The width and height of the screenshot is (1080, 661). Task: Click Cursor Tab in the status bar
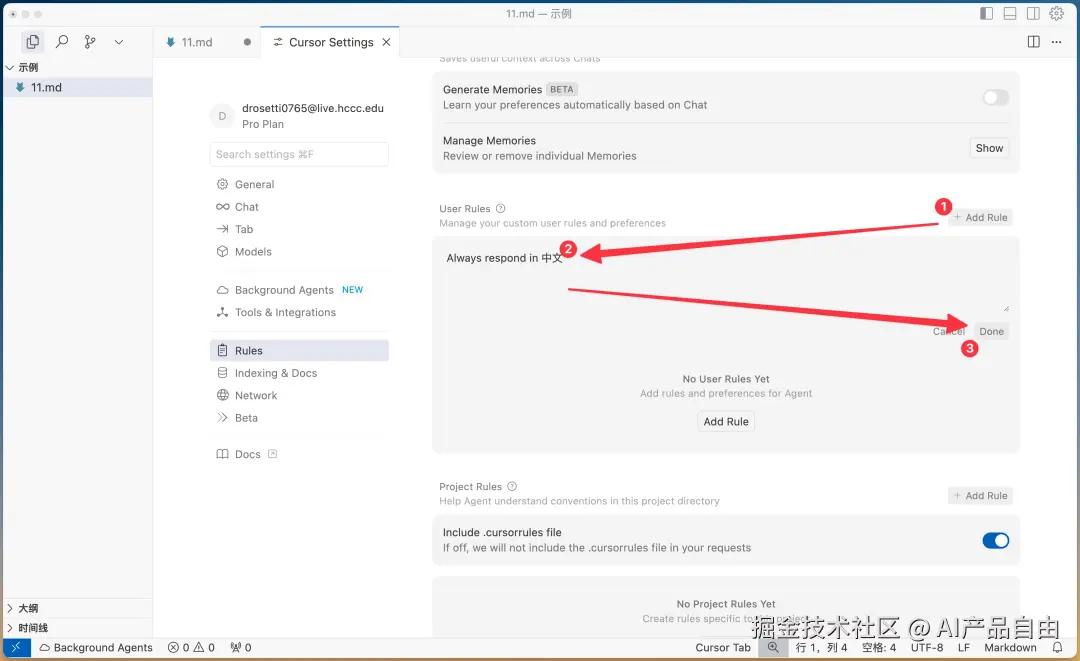click(x=723, y=647)
